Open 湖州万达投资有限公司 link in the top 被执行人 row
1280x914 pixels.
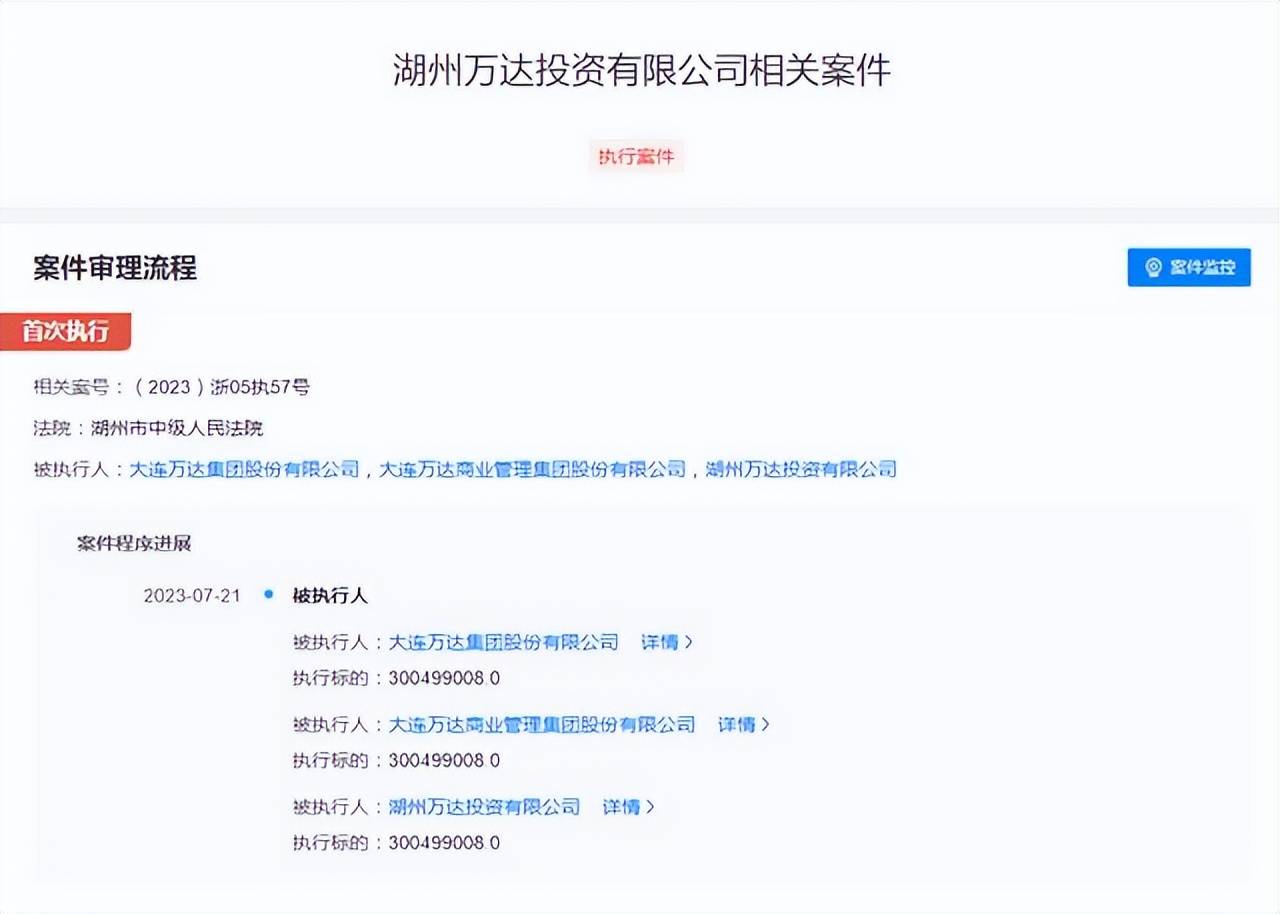(801, 469)
